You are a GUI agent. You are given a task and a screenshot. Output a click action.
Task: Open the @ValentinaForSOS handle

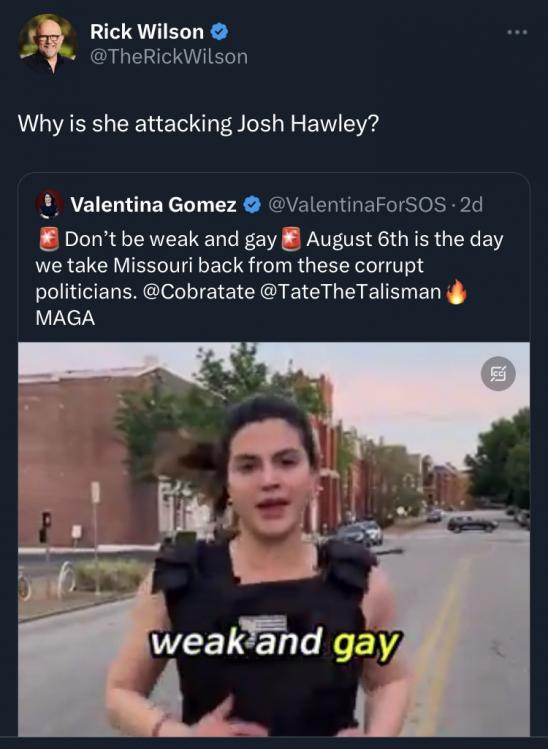pos(357,204)
